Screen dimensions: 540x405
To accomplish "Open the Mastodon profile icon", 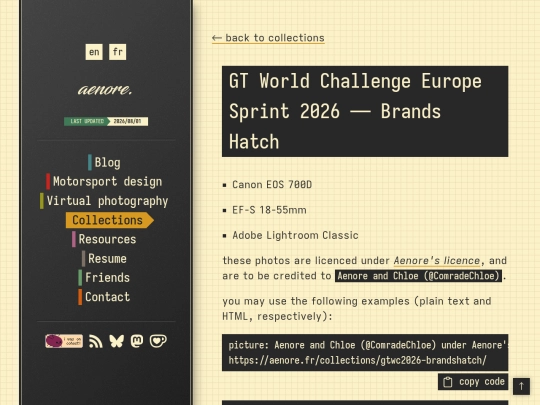I will (x=137, y=341).
